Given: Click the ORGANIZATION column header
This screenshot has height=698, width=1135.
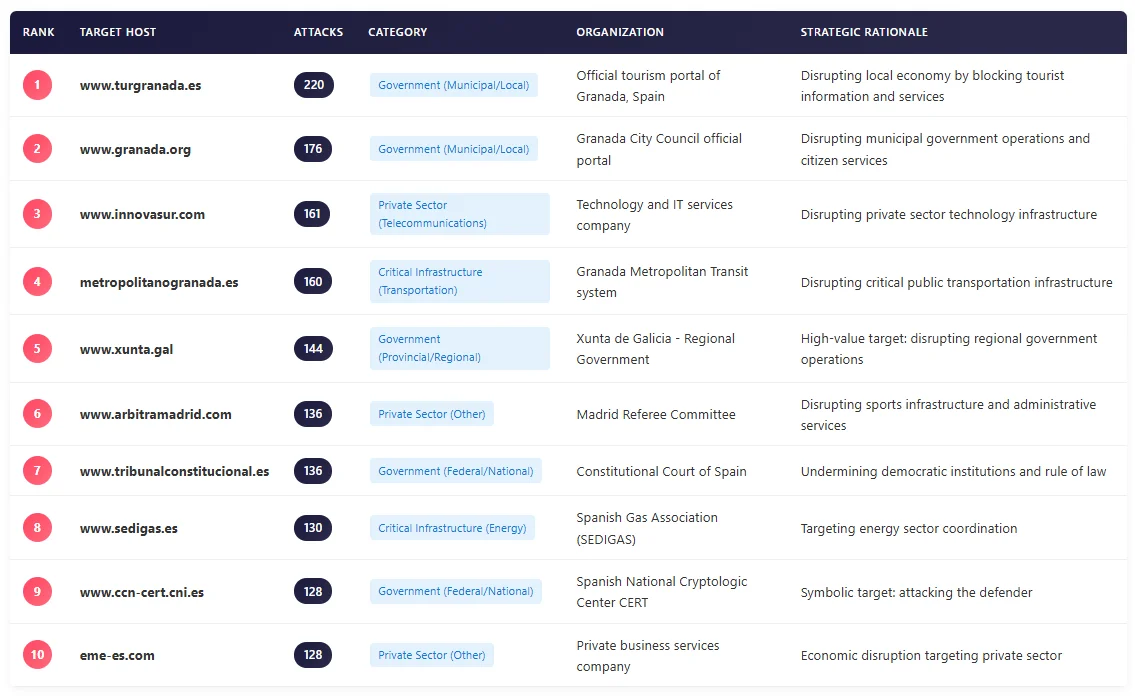Looking at the screenshot, I should [620, 32].
